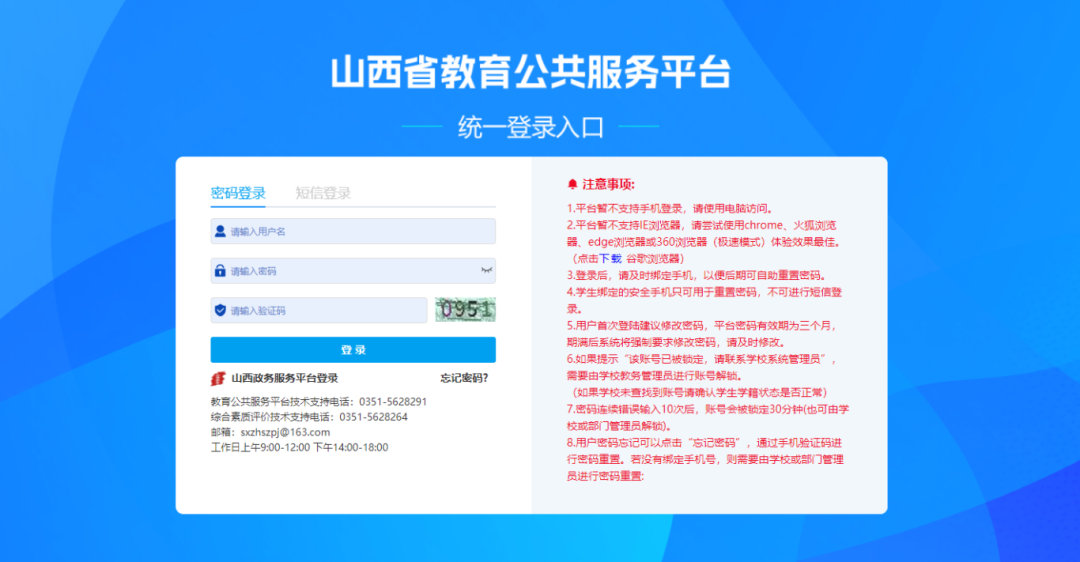Click support phone 0351-5628264 text

373,417
